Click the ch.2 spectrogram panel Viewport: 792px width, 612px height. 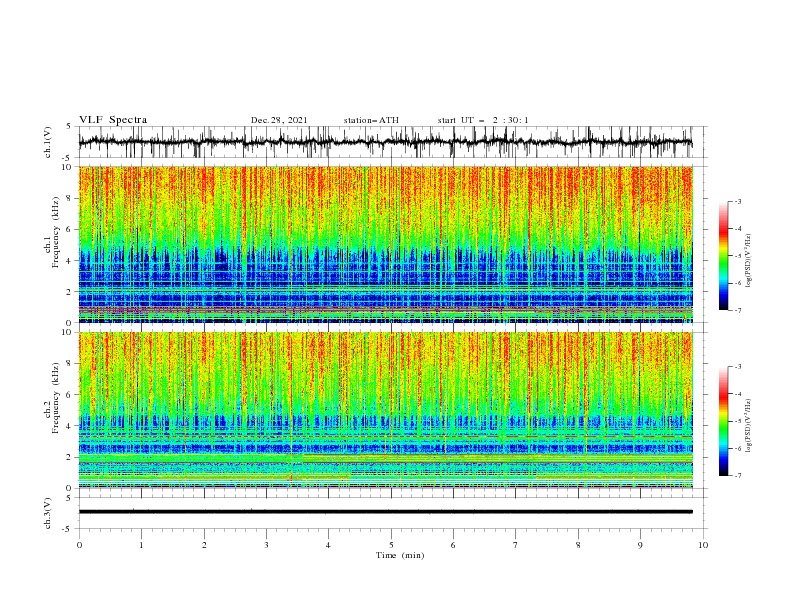pyautogui.click(x=386, y=410)
